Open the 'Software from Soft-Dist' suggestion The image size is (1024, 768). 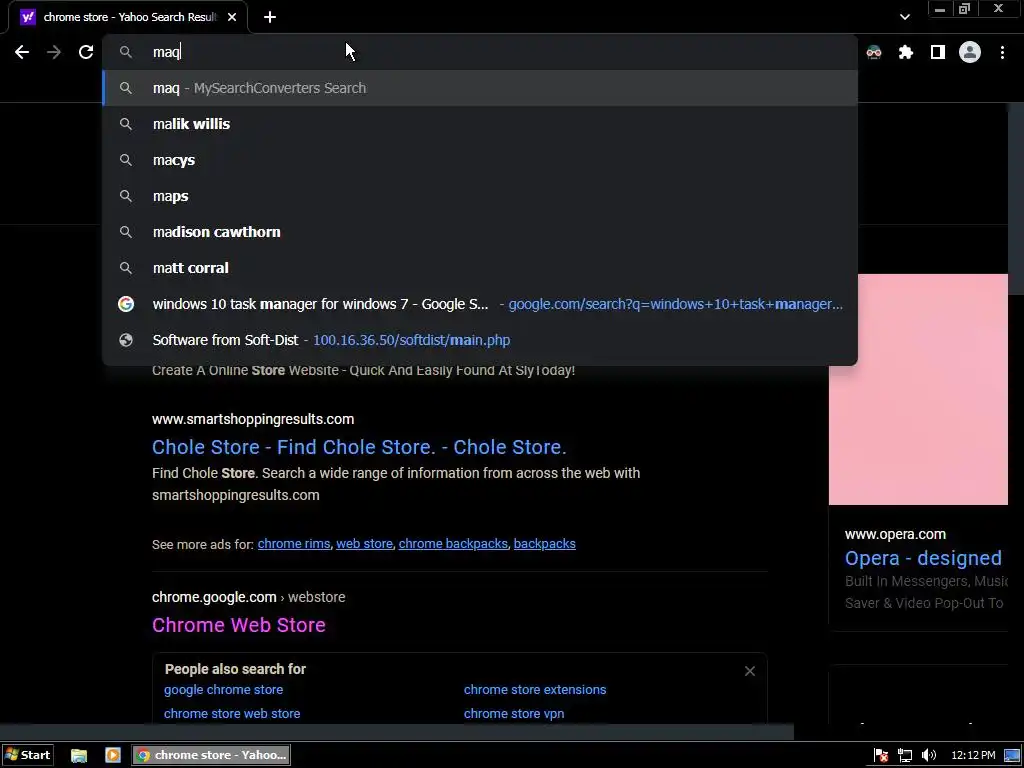tap(480, 340)
